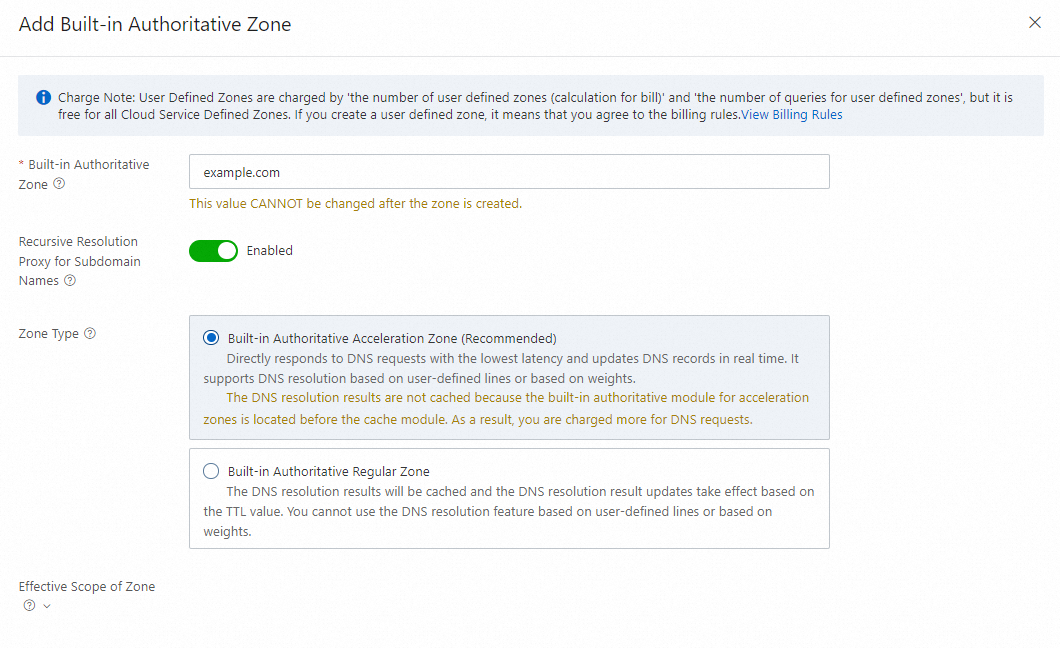1060x648 pixels.
Task: Choose Built-in Authoritative Regular Zone radio button
Action: 211,471
